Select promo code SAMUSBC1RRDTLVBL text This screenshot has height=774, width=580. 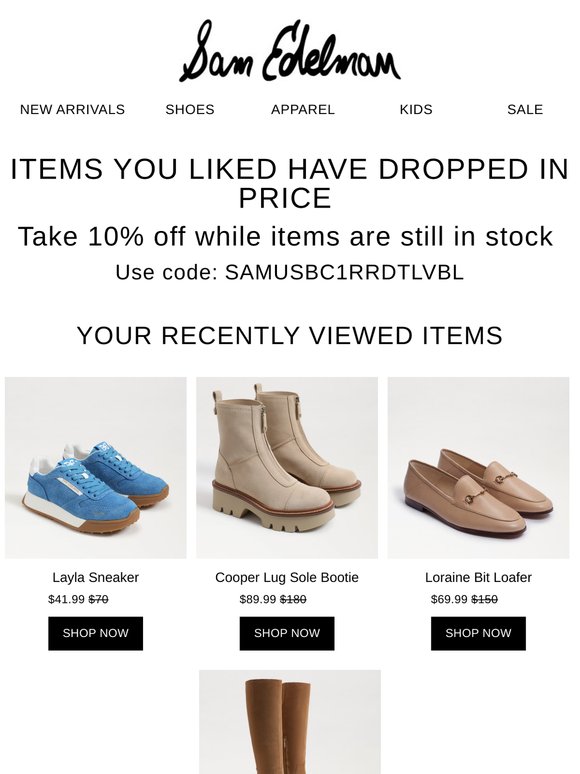[344, 272]
